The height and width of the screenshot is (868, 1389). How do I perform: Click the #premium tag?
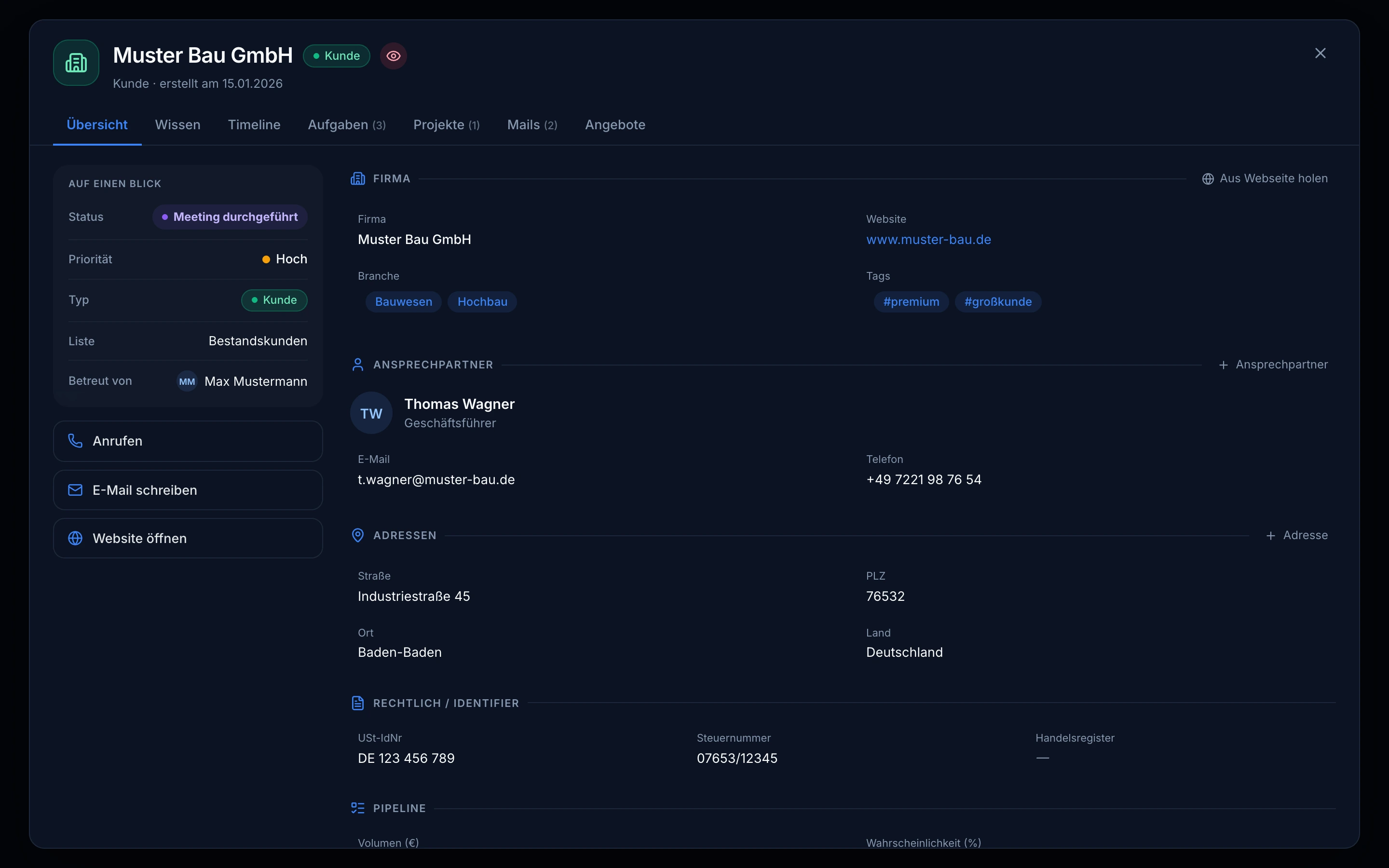911,302
